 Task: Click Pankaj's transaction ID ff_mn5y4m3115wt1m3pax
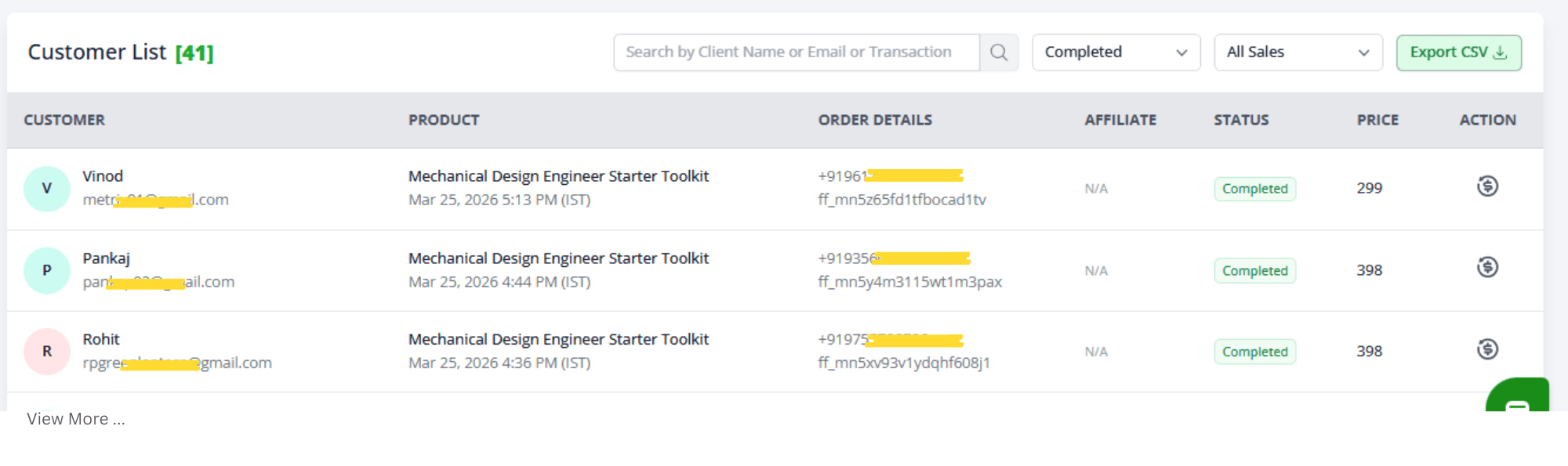(x=909, y=282)
